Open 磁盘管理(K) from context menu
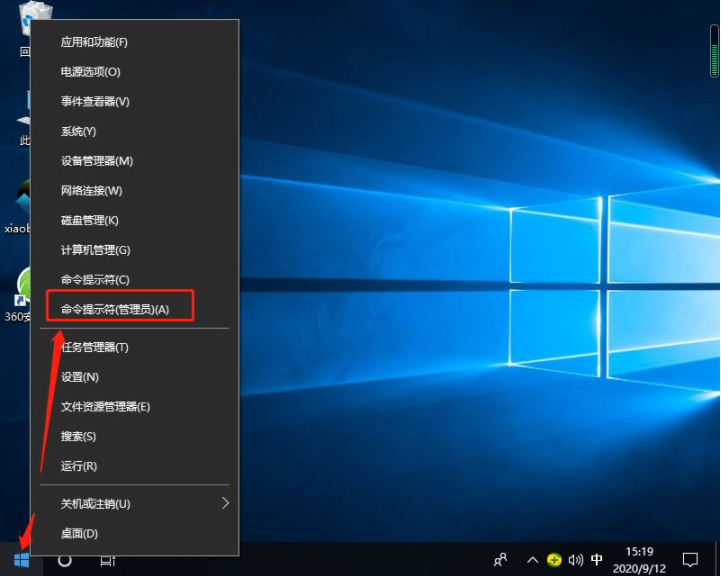The image size is (721, 576). (90, 220)
